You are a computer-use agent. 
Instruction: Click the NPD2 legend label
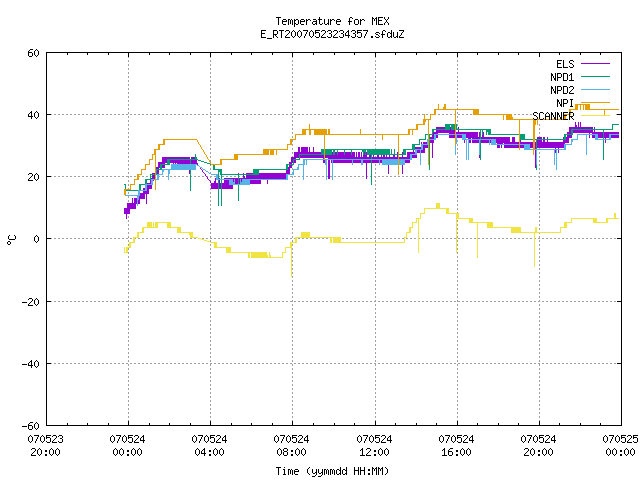[562, 90]
